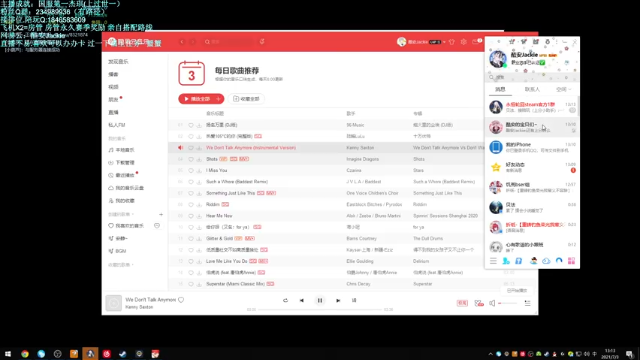Skip to the previous track
The image size is (640, 360).
(302, 300)
